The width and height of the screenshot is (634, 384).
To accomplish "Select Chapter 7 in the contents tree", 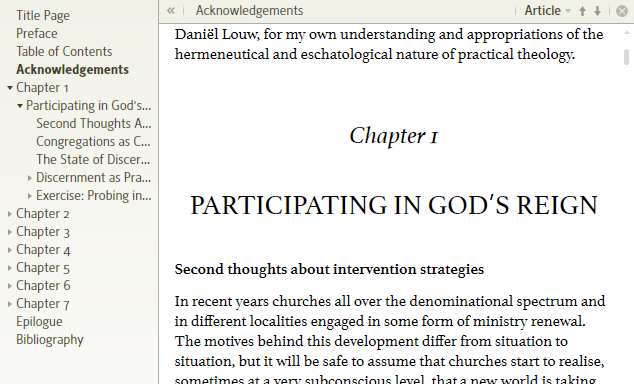I will pyautogui.click(x=42, y=304).
